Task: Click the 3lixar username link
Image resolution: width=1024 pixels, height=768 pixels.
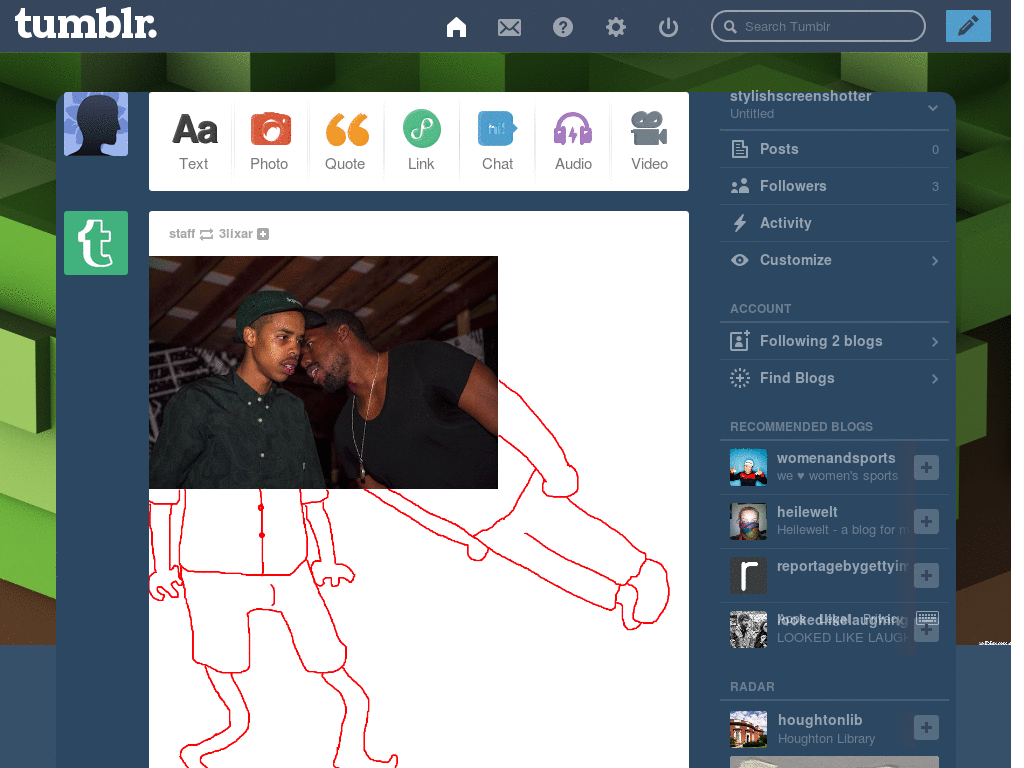Action: (x=234, y=233)
